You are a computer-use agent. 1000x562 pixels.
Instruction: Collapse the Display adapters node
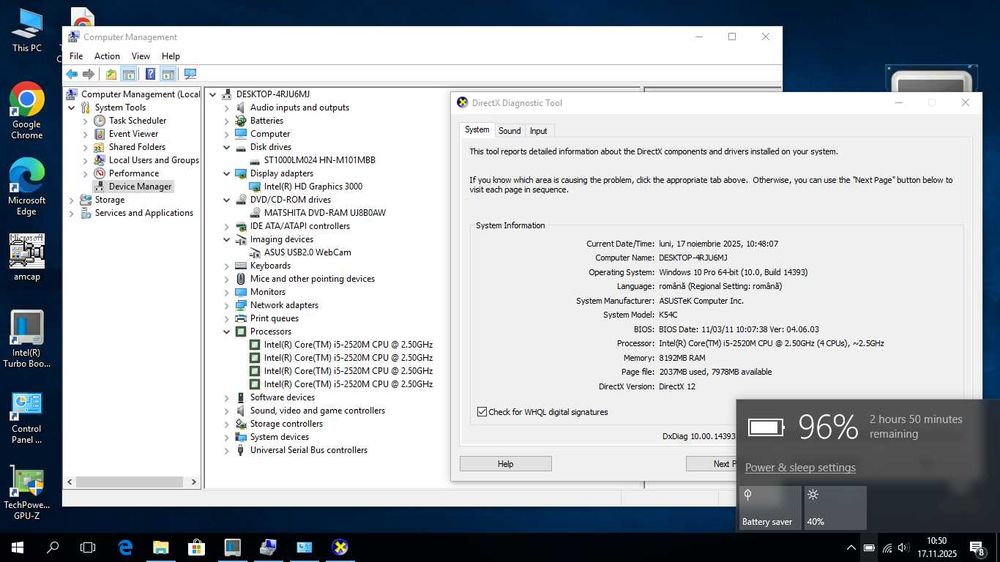coord(226,174)
